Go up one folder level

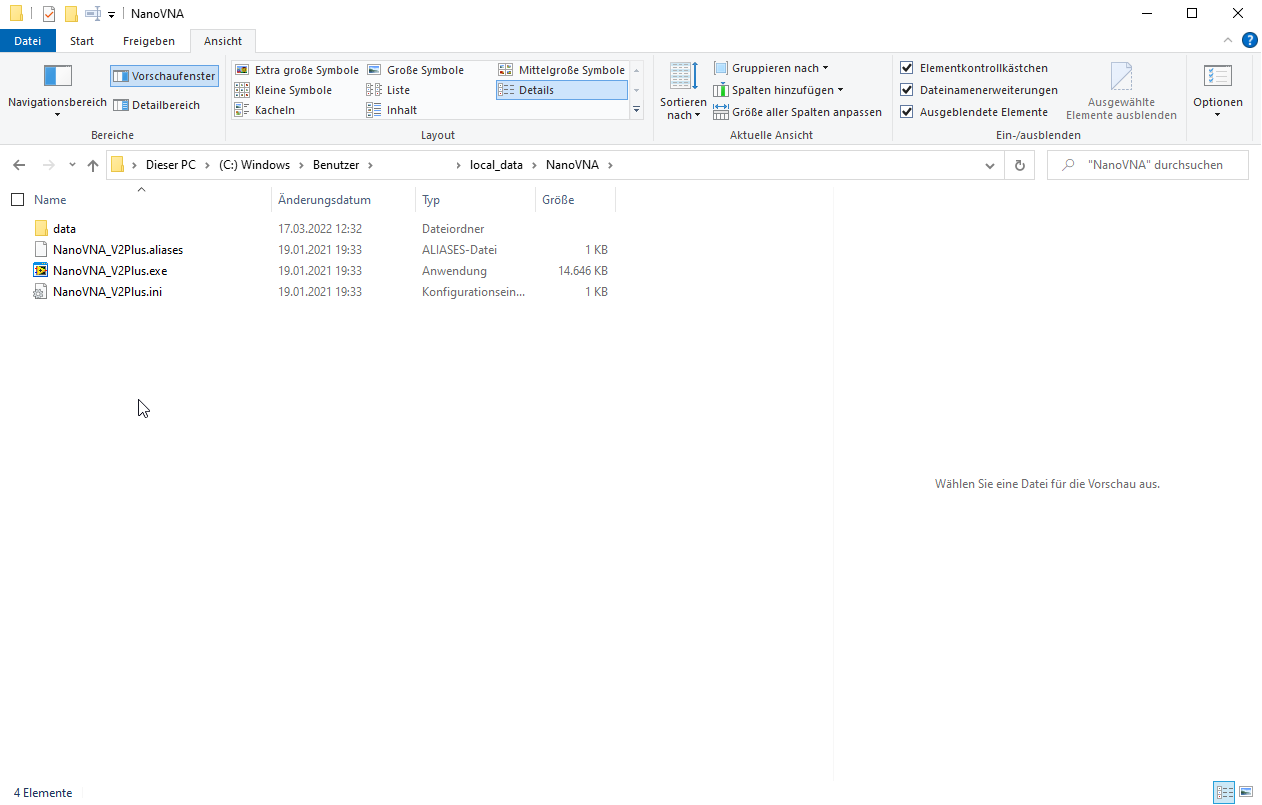coord(93,165)
